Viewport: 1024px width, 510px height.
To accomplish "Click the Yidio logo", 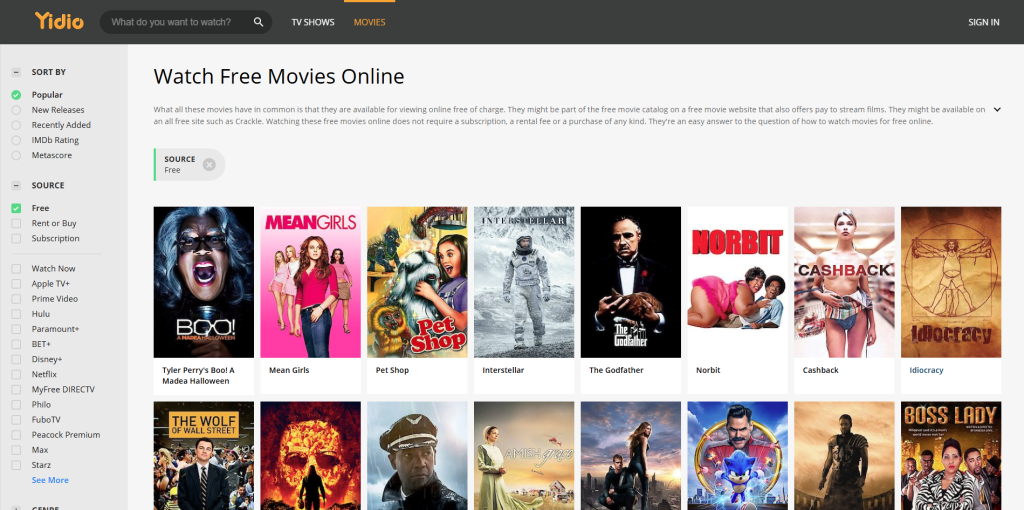I will (x=59, y=21).
